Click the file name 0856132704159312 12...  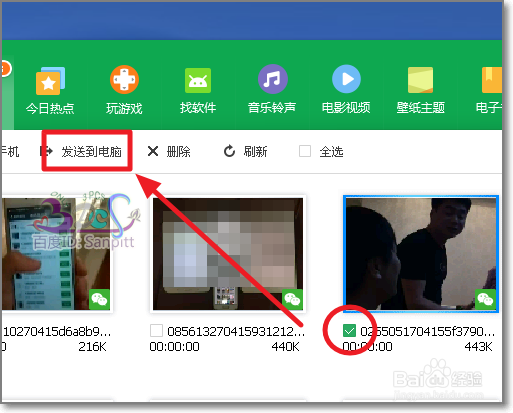tap(236, 332)
